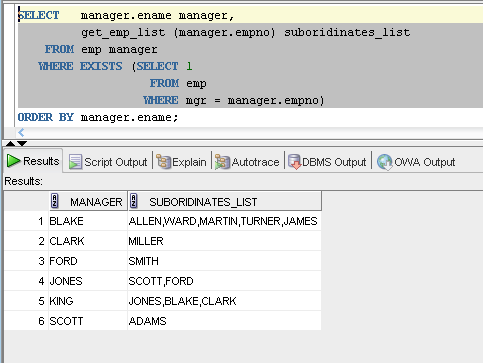This screenshot has height=363, width=483.
Task: Click the Explain plan tree icon
Action: tap(163, 162)
